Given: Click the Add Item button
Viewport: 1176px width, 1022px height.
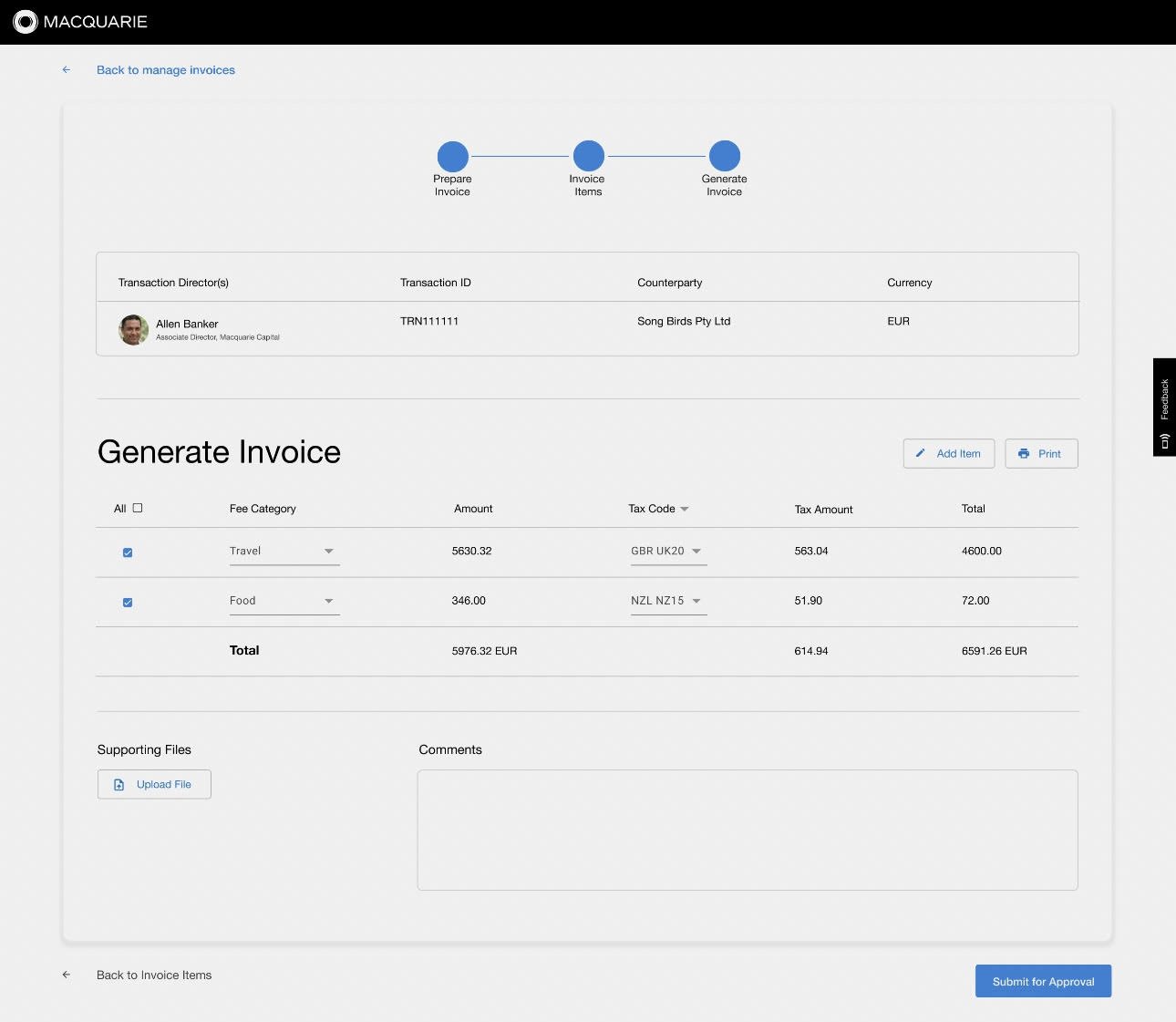Looking at the screenshot, I should click(949, 453).
